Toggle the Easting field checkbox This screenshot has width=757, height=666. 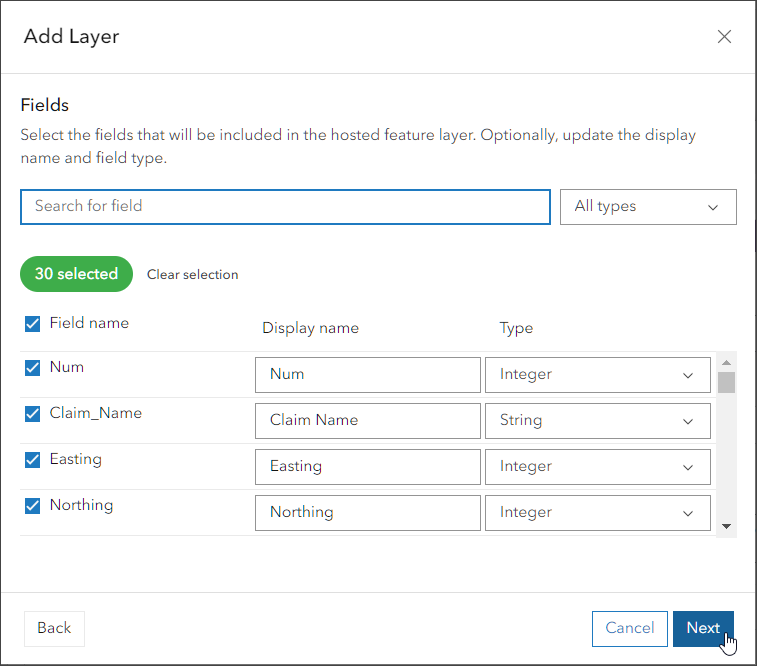[x=32, y=460]
